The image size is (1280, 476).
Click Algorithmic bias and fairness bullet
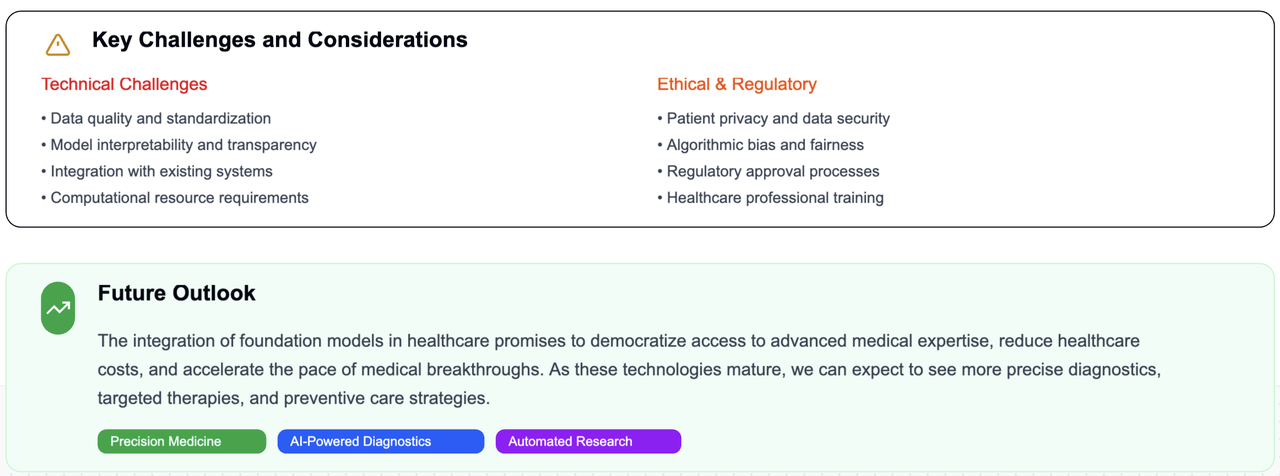[x=760, y=145]
